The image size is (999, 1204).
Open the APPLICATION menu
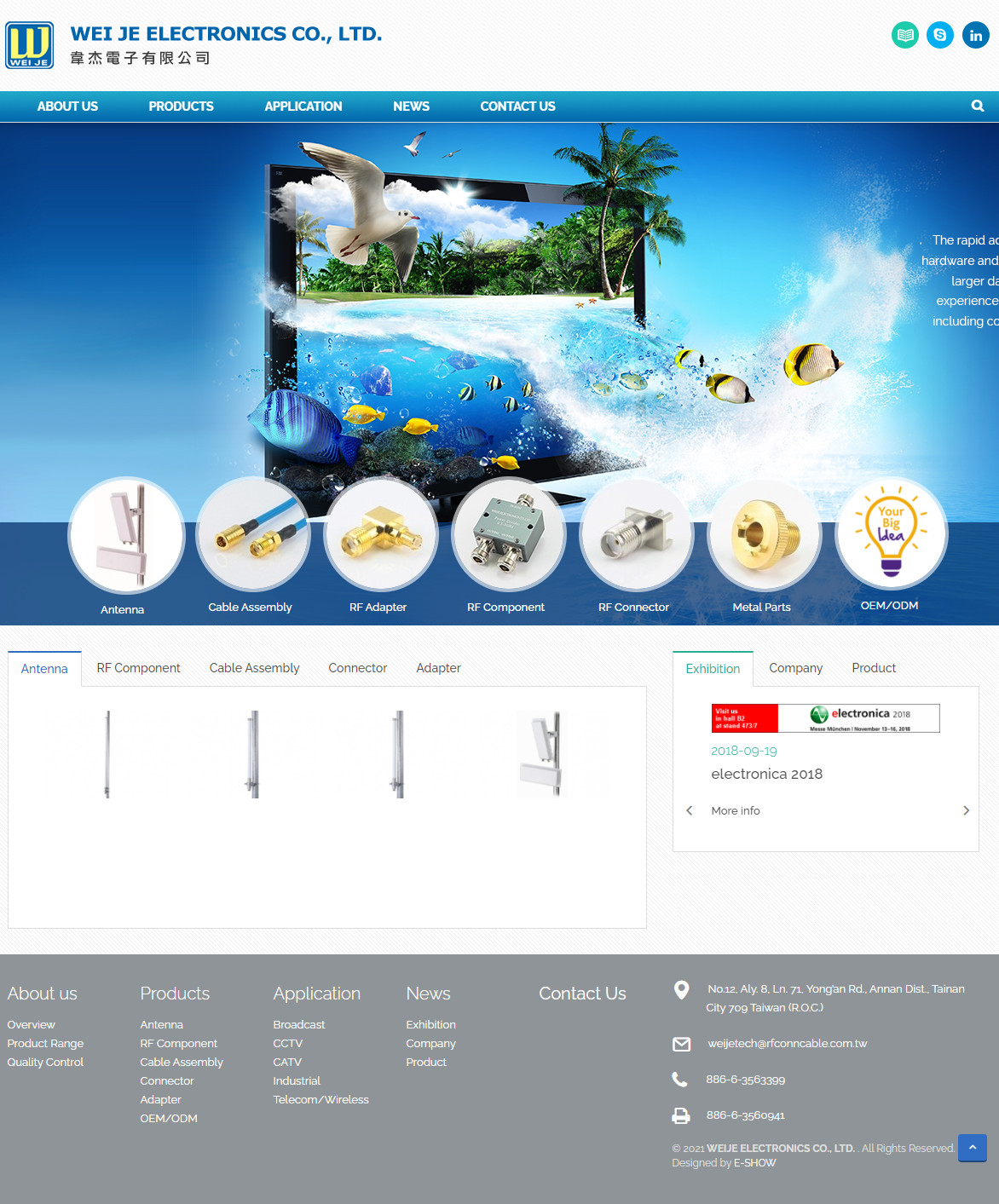click(303, 107)
